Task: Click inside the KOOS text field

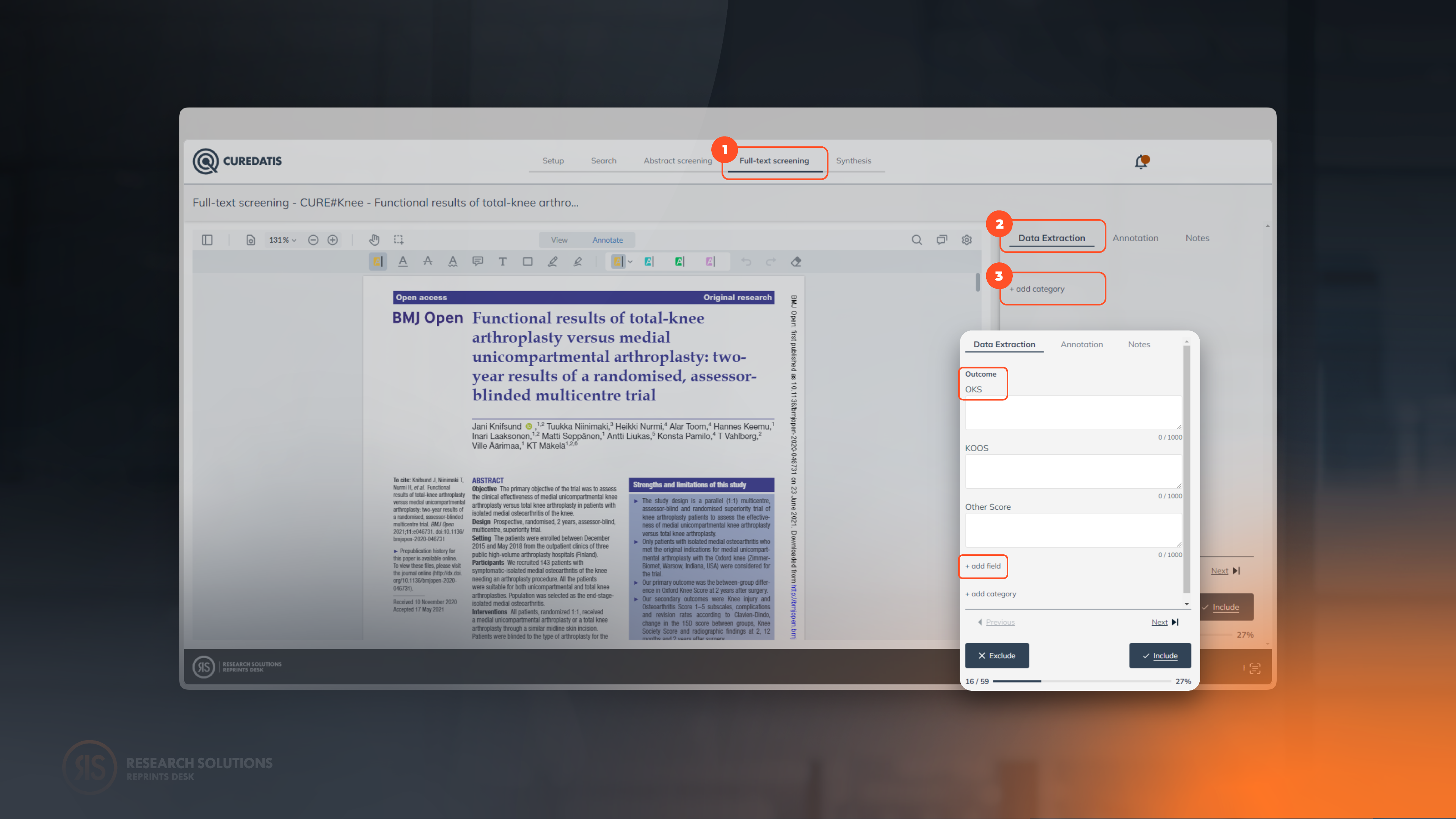Action: [x=1072, y=471]
